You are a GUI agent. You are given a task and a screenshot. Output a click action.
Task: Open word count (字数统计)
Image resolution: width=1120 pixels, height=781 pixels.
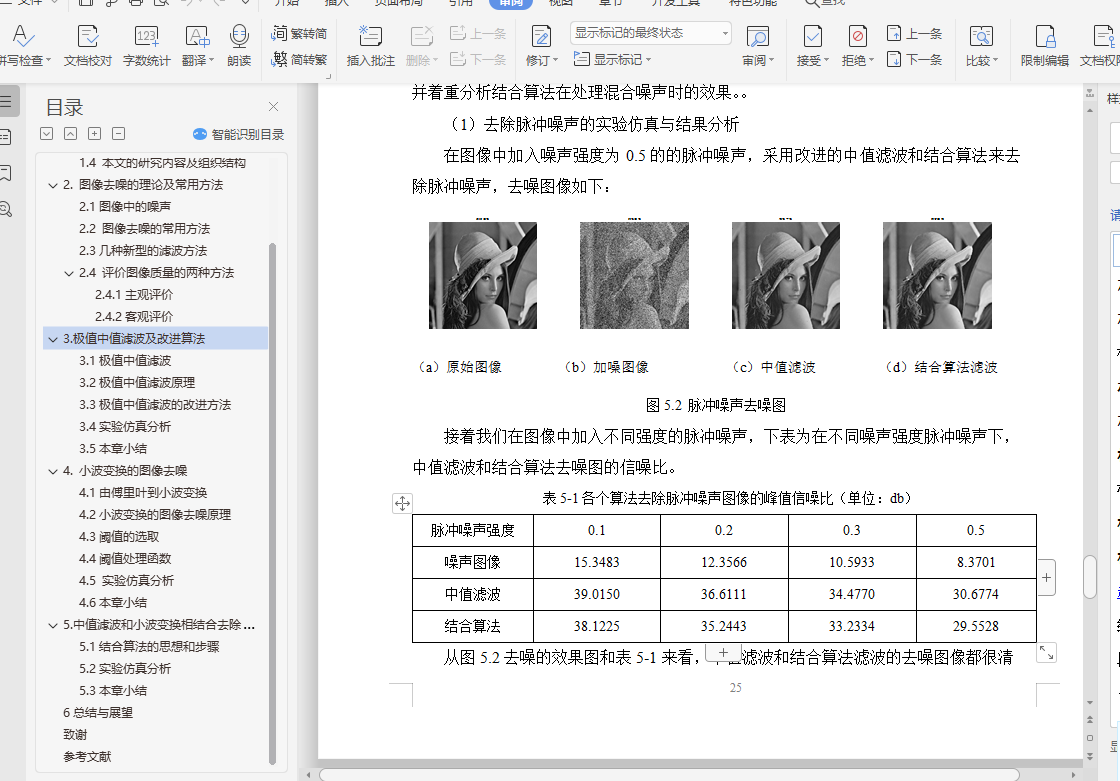tap(146, 46)
